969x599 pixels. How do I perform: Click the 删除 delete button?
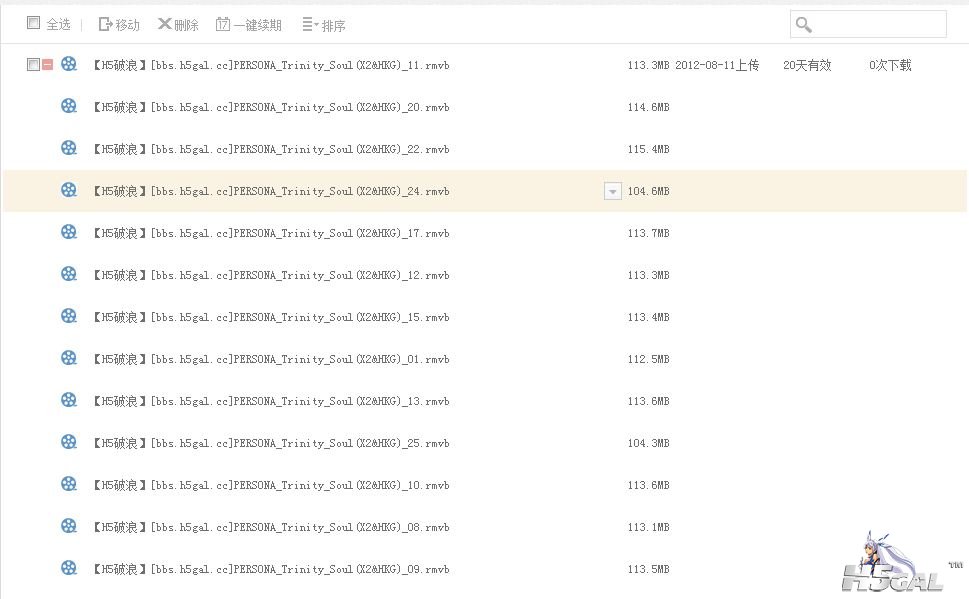tap(178, 24)
